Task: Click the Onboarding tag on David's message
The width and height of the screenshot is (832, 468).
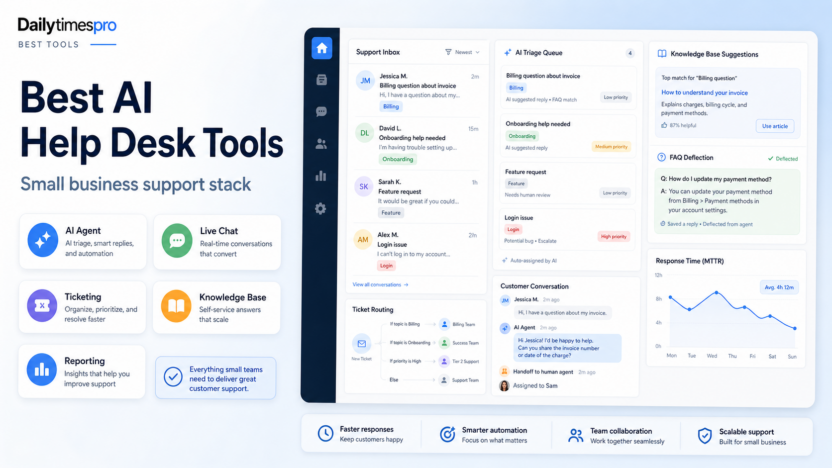Action: point(397,159)
